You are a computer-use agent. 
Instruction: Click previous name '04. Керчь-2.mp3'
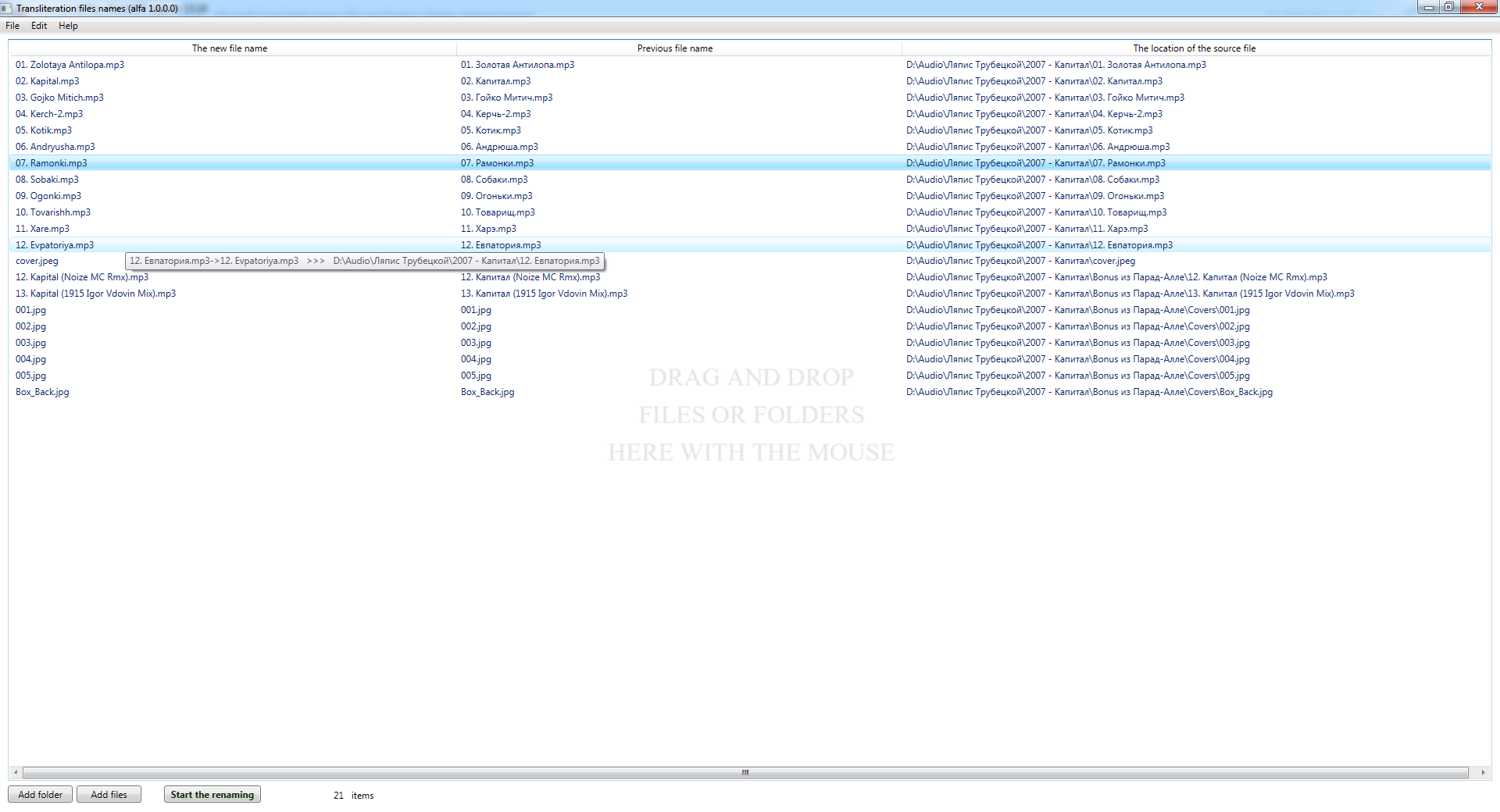pyautogui.click(x=495, y=114)
